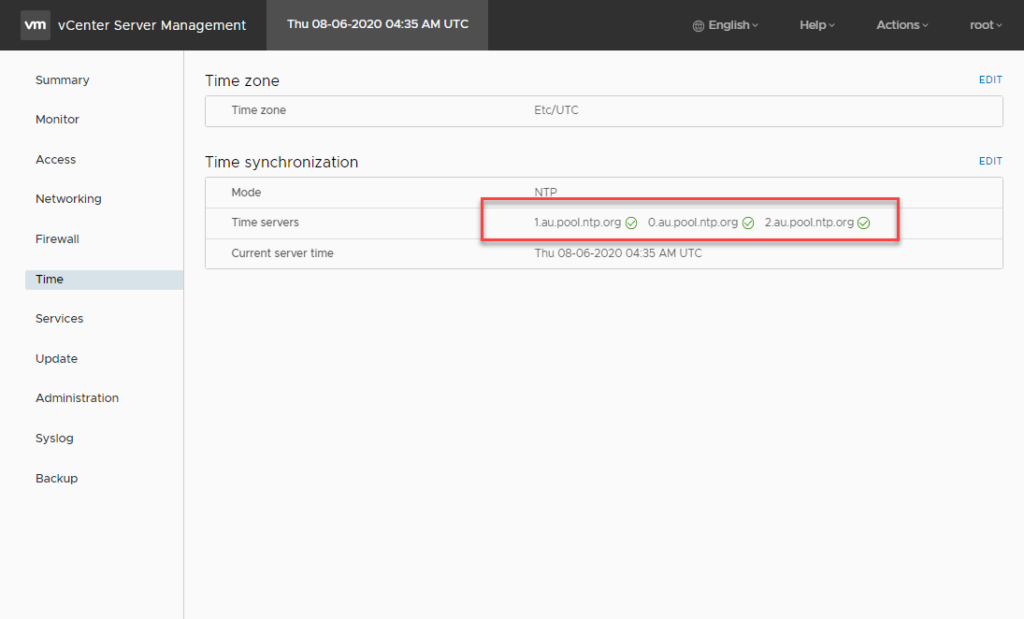
Task: Select the Time sidebar item
Action: pos(104,279)
